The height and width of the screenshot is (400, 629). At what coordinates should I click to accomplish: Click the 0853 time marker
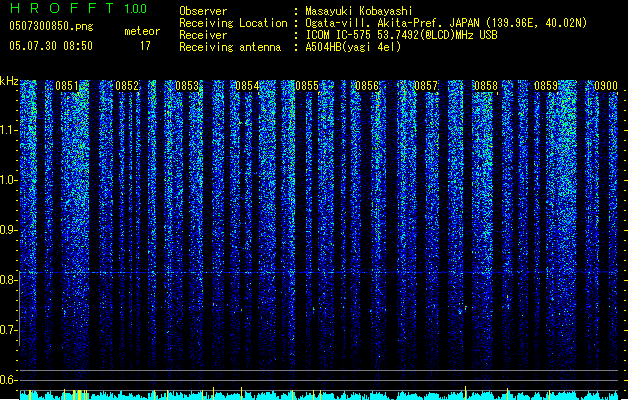[187, 86]
